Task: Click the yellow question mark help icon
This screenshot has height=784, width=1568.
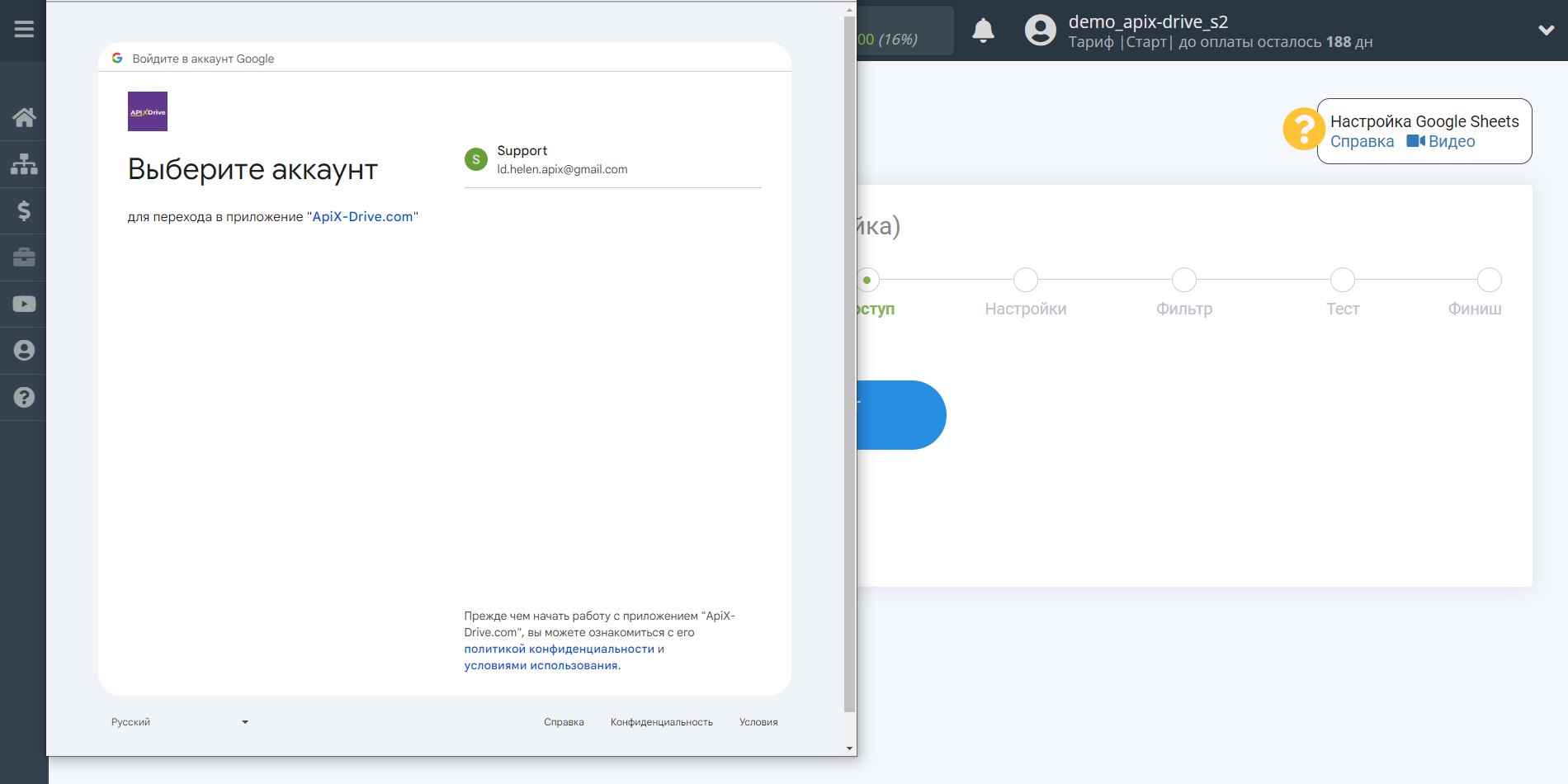Action: [1303, 130]
